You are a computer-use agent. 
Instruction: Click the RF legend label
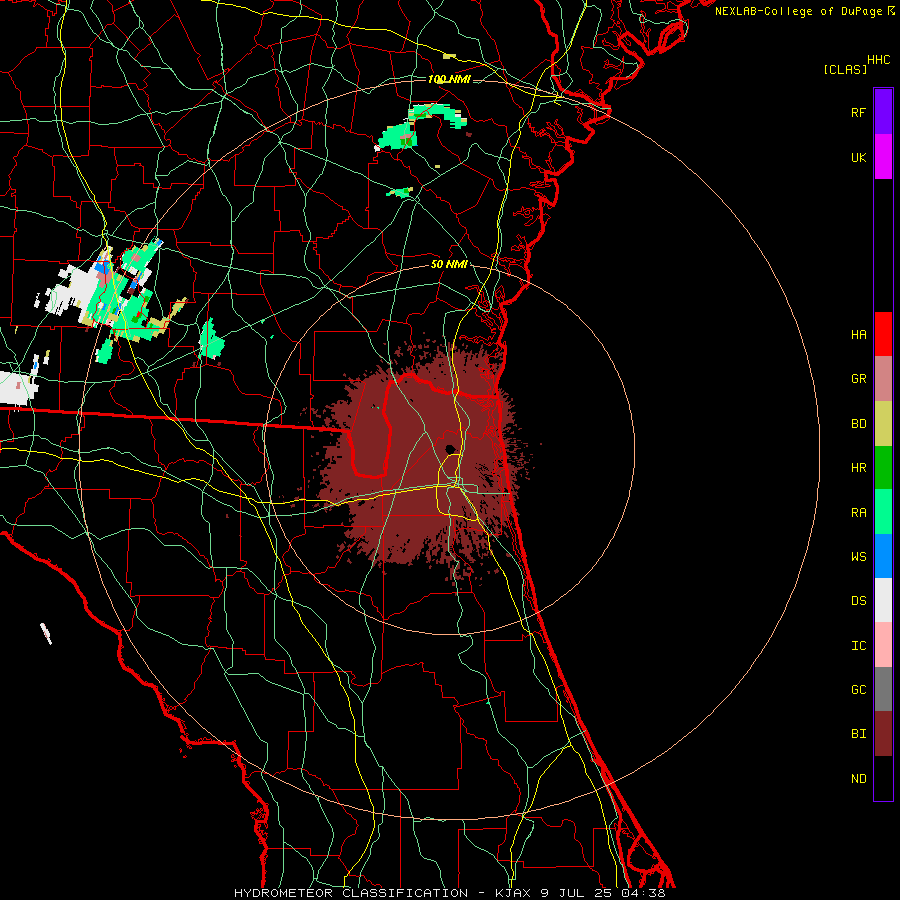click(858, 112)
